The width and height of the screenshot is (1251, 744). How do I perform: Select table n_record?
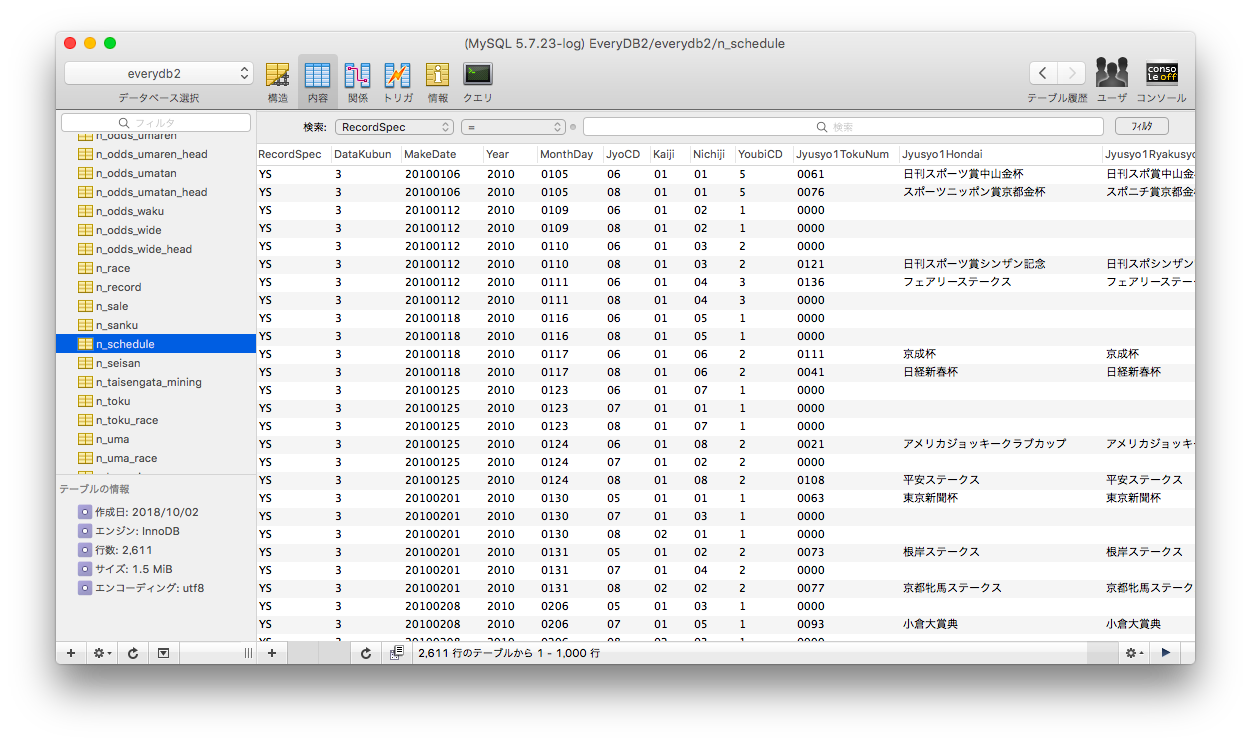(156, 287)
